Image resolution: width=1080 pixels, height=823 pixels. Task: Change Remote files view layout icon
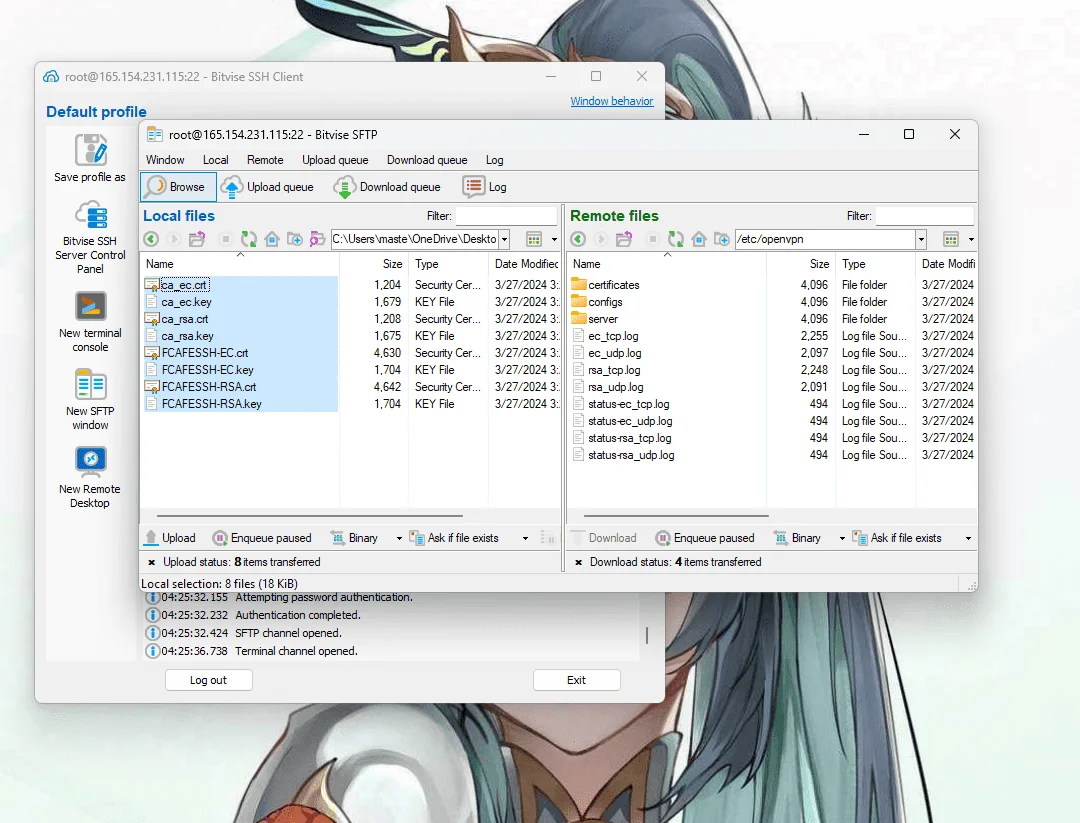click(x=951, y=239)
